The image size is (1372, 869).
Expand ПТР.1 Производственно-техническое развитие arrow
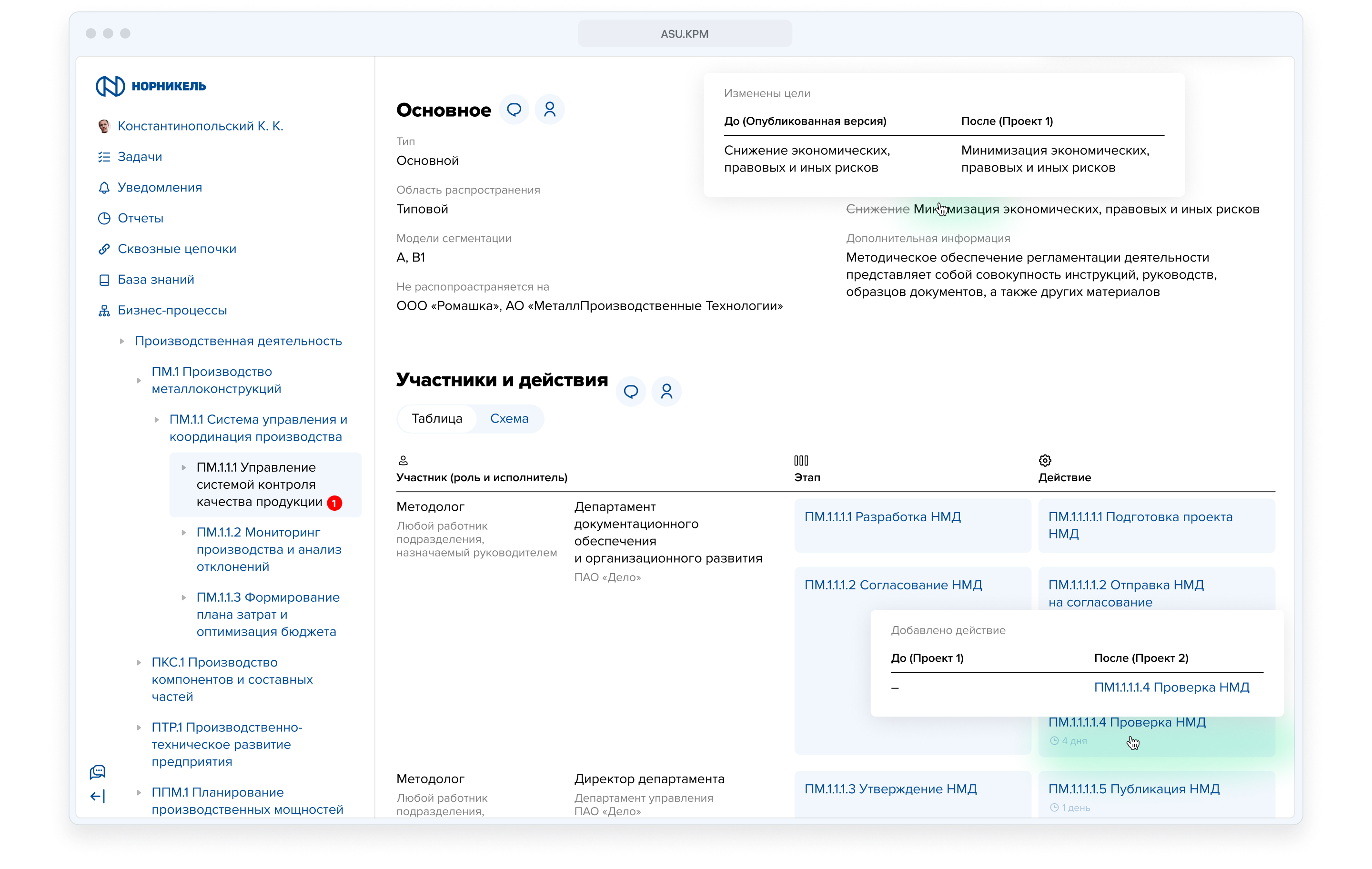tap(139, 727)
